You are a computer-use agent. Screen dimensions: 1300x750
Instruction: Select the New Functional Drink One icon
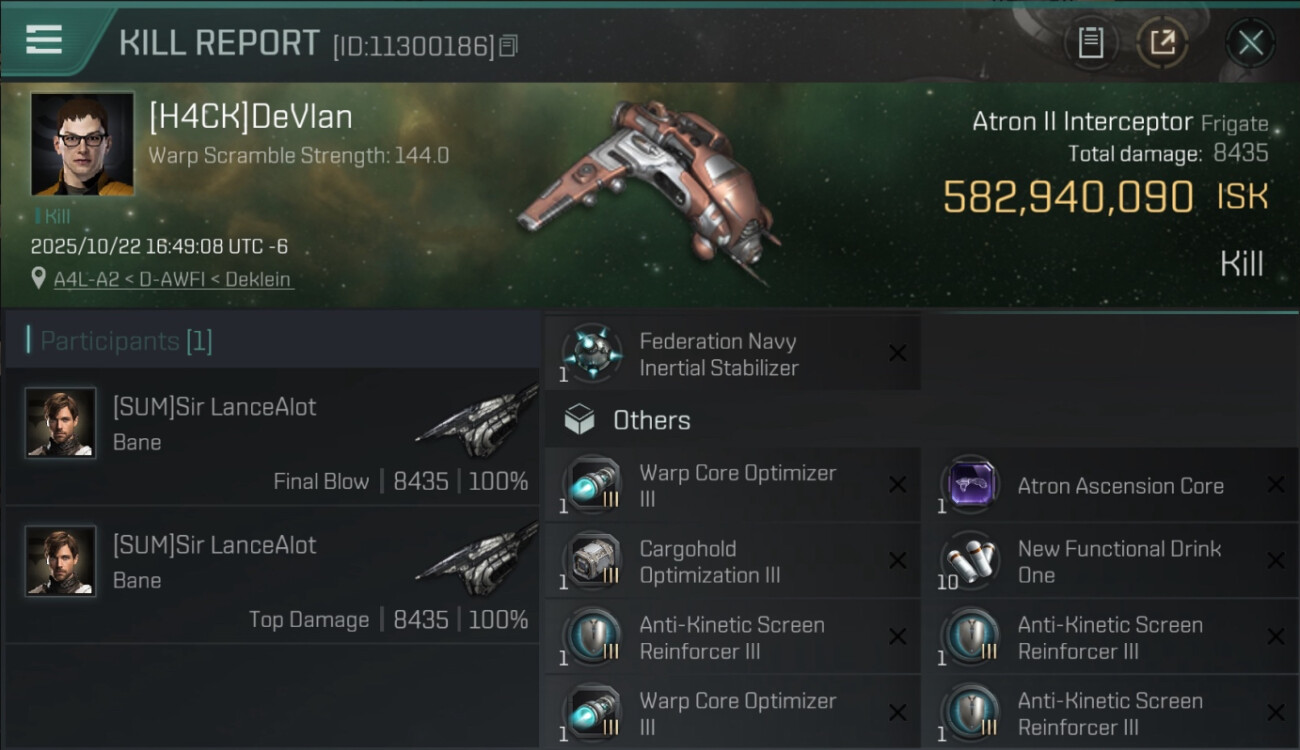(x=969, y=562)
